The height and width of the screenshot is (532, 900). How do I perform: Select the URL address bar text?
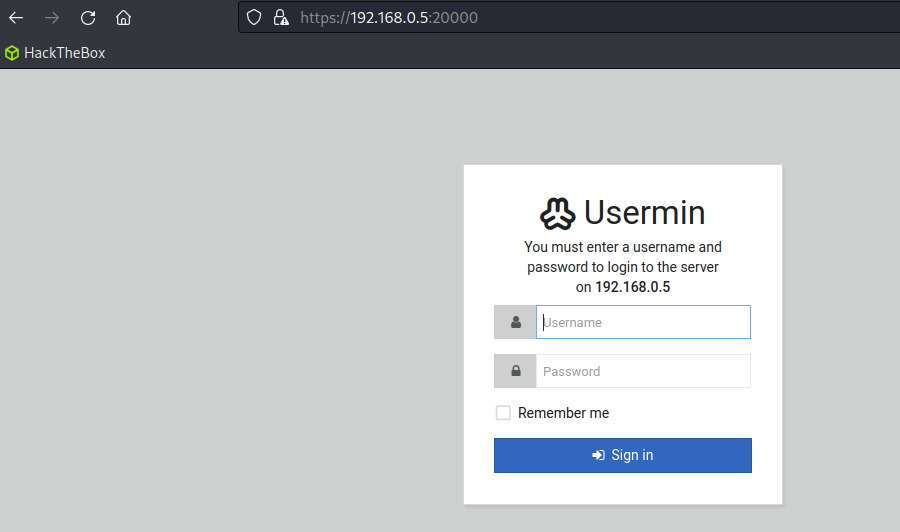pos(389,18)
